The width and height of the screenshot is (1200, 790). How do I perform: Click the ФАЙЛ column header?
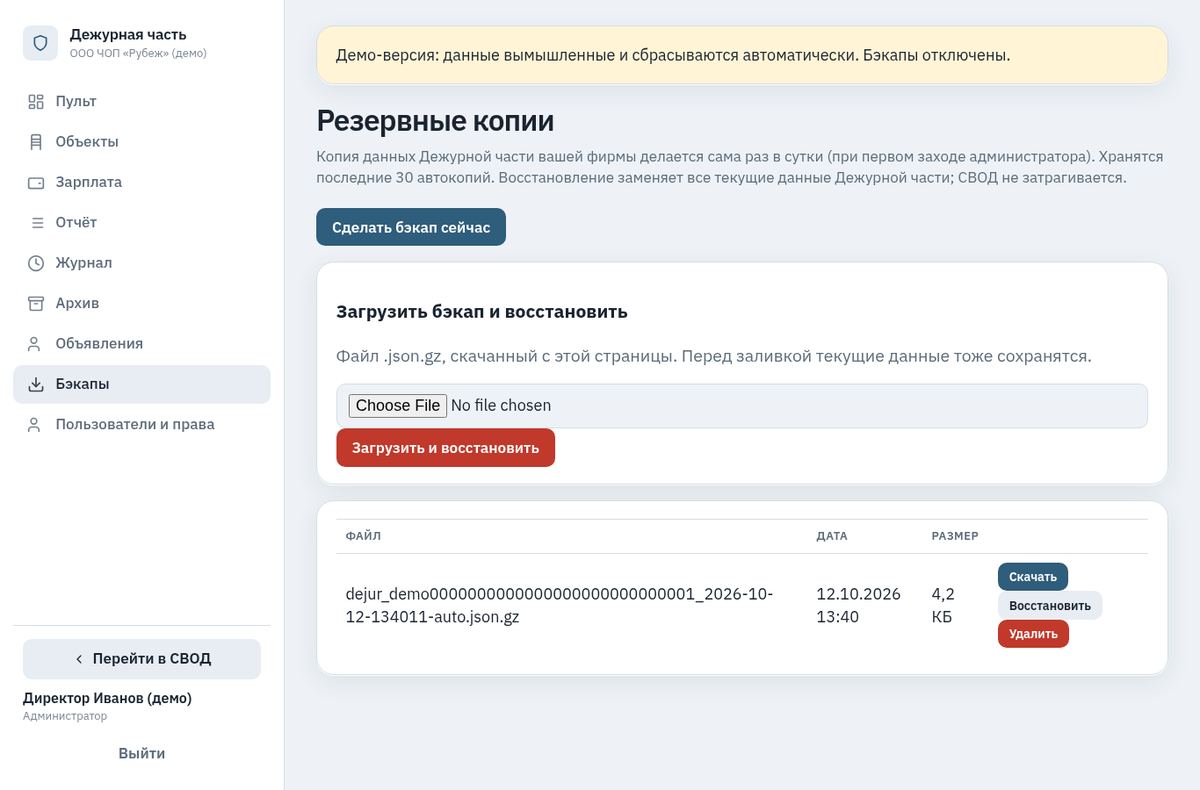(363, 536)
